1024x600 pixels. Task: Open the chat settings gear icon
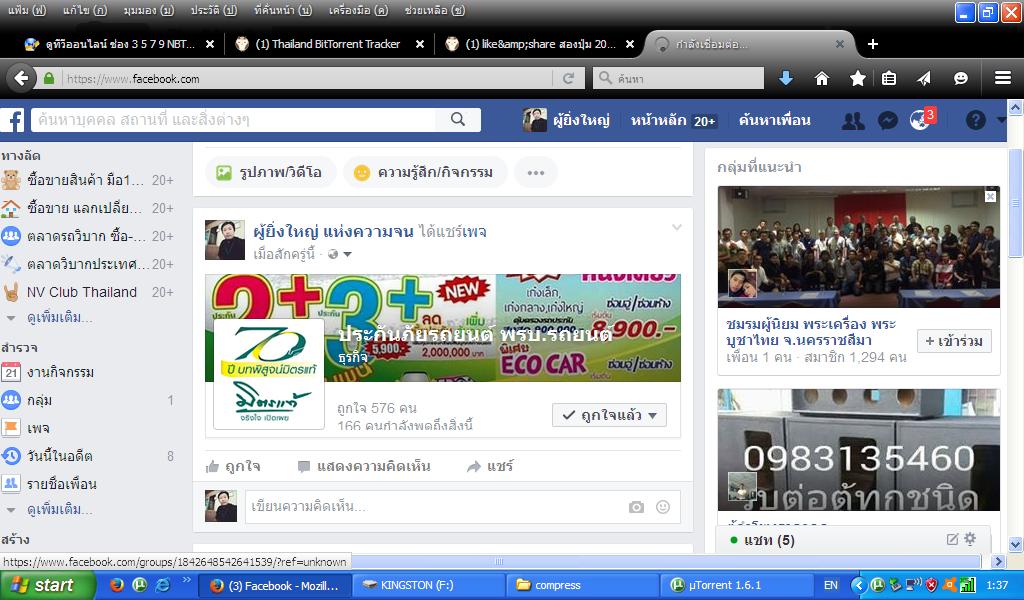pos(970,539)
